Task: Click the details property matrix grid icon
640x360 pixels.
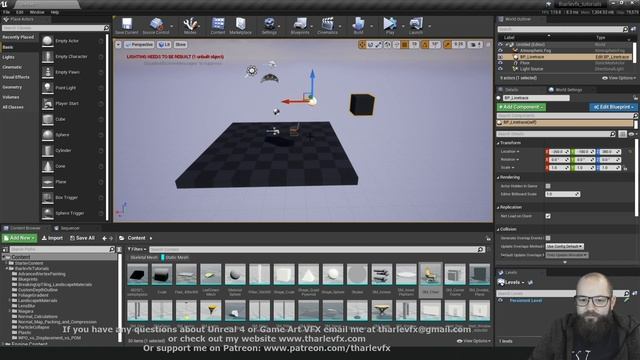Action: click(x=622, y=134)
